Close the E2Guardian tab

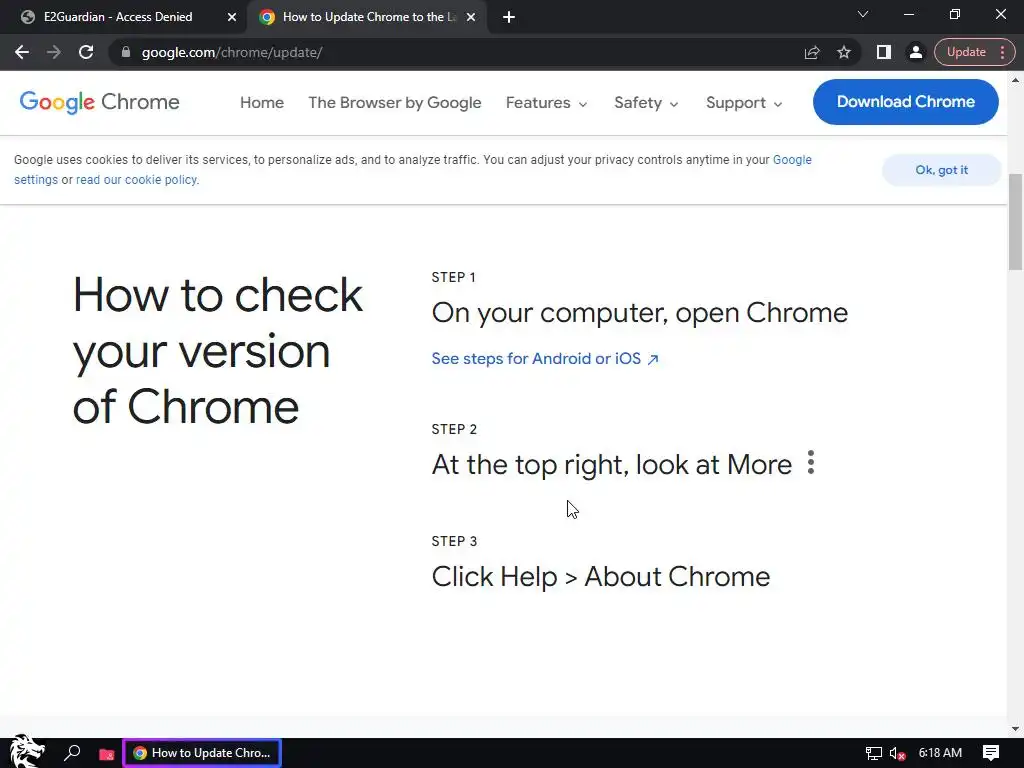coord(232,17)
